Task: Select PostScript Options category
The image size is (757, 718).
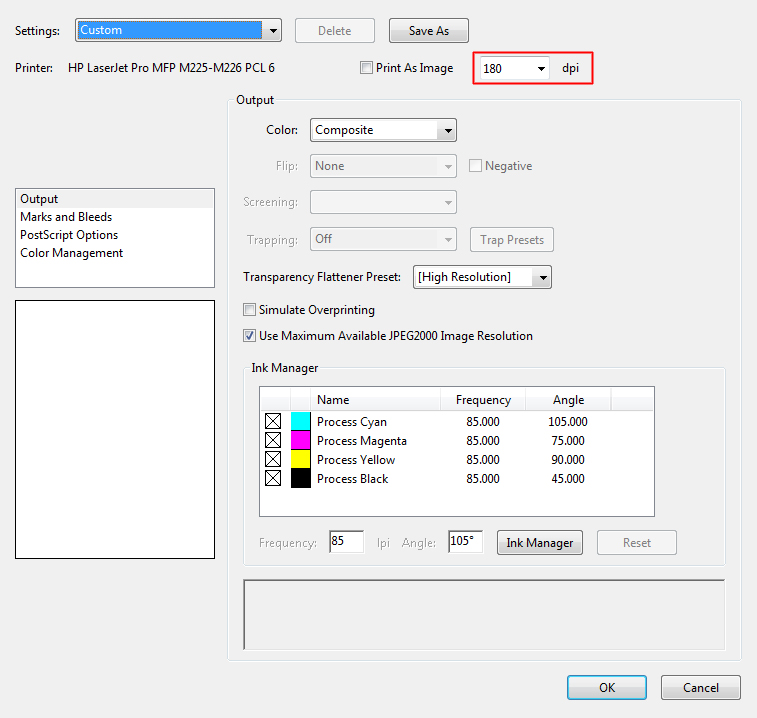Action: tap(69, 235)
